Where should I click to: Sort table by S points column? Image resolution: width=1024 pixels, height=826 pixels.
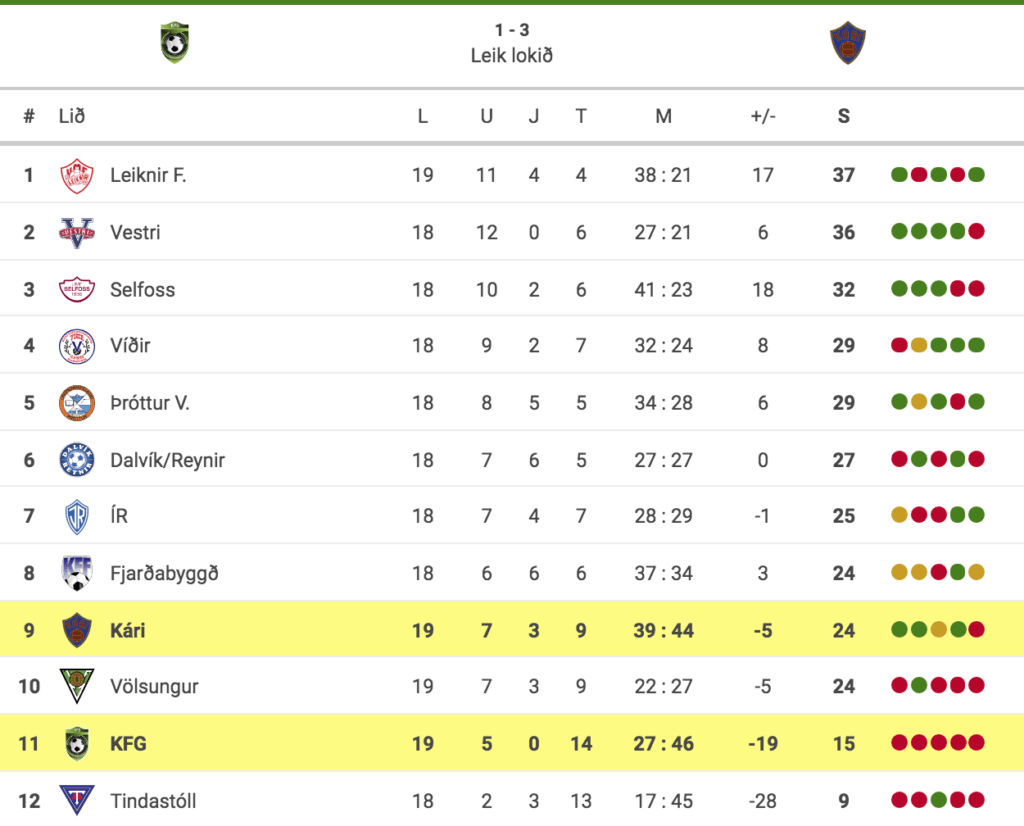844,116
